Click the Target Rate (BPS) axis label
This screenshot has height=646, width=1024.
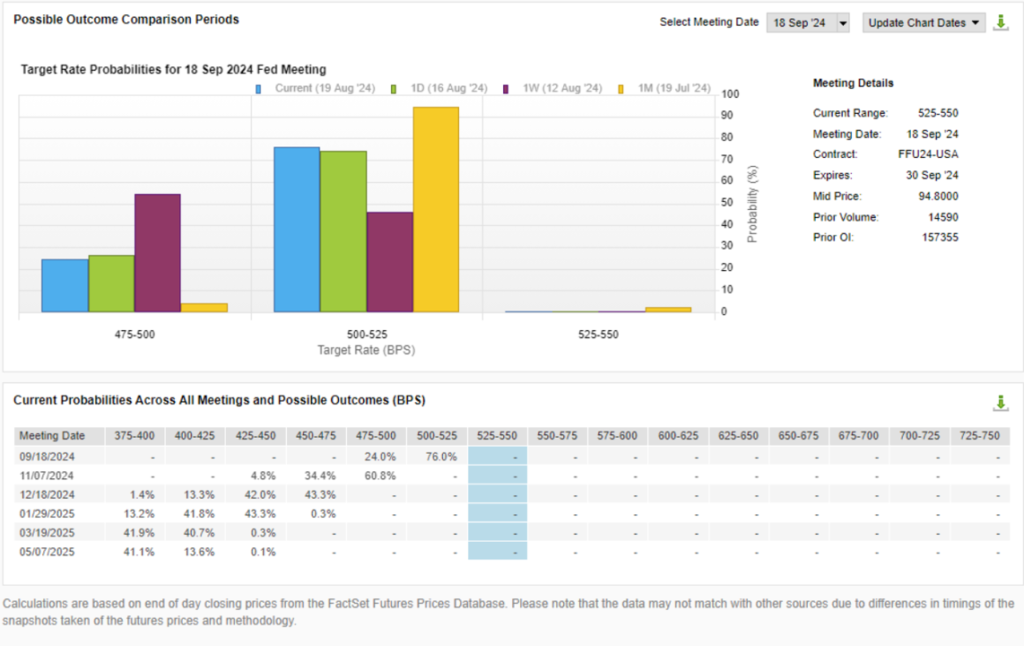366,350
